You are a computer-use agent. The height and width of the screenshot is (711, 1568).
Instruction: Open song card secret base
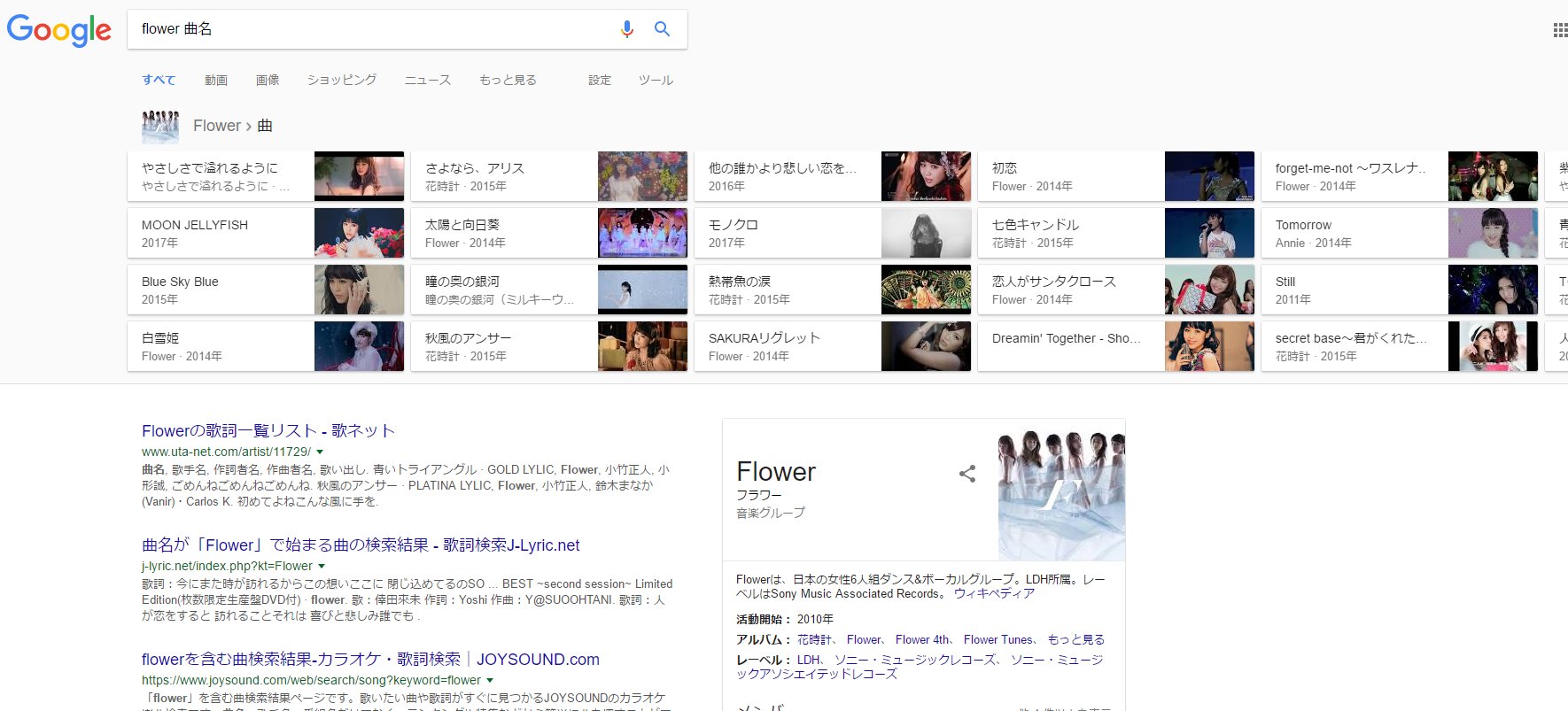(x=1400, y=346)
